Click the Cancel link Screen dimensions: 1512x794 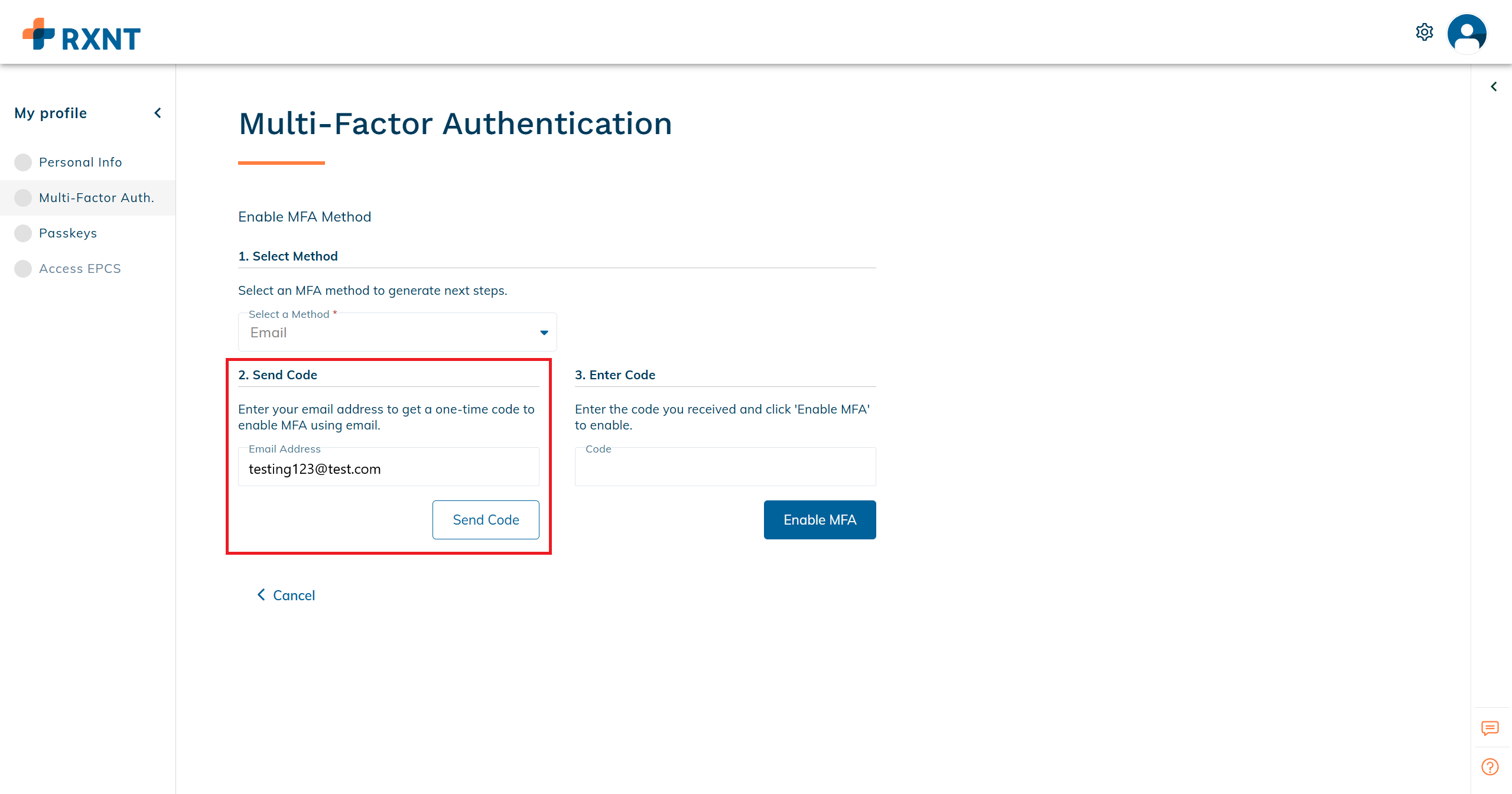point(287,595)
